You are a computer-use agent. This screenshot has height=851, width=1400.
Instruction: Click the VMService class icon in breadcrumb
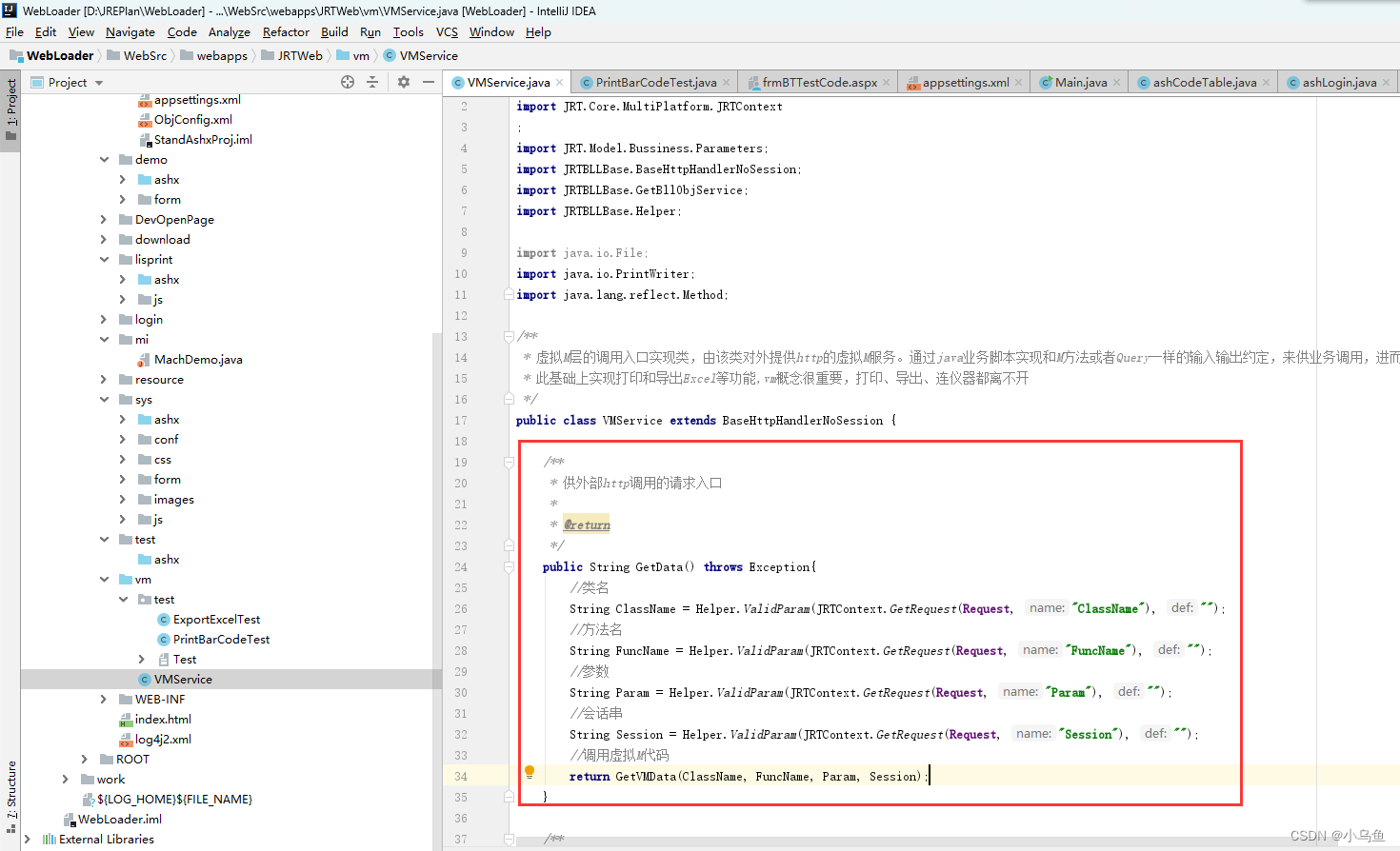click(x=390, y=56)
